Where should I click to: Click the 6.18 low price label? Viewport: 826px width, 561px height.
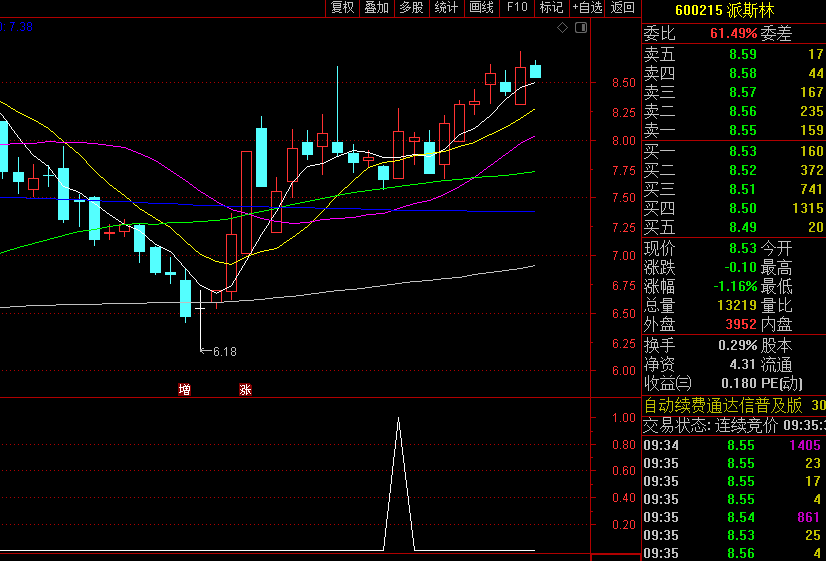tap(225, 351)
